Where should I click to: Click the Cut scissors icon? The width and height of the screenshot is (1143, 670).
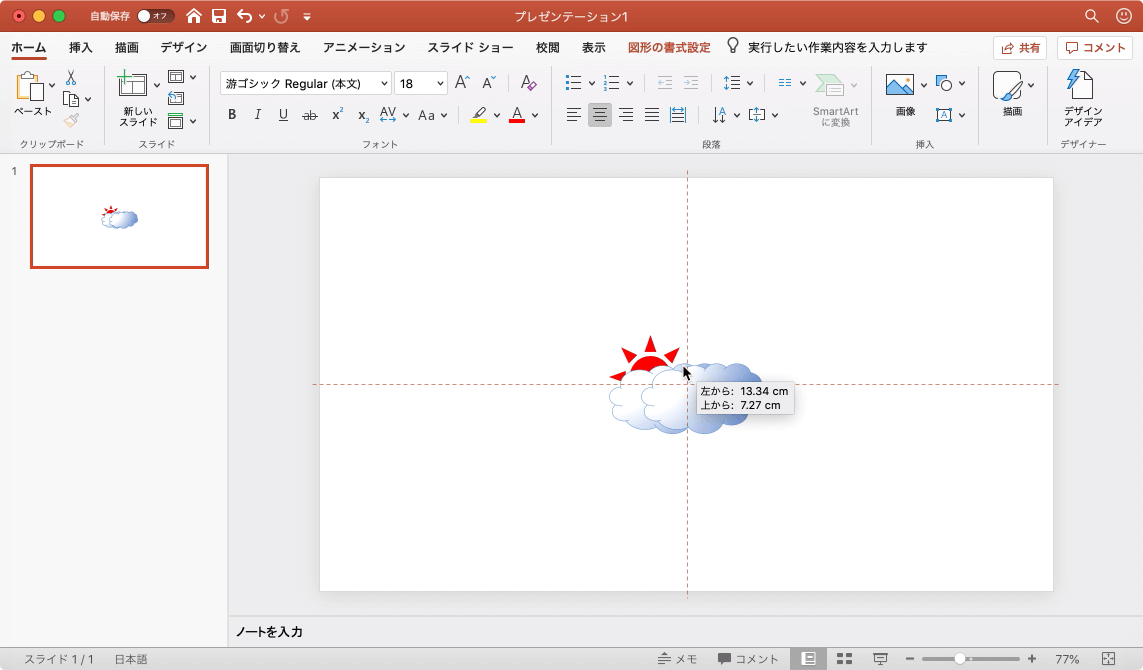(71, 77)
